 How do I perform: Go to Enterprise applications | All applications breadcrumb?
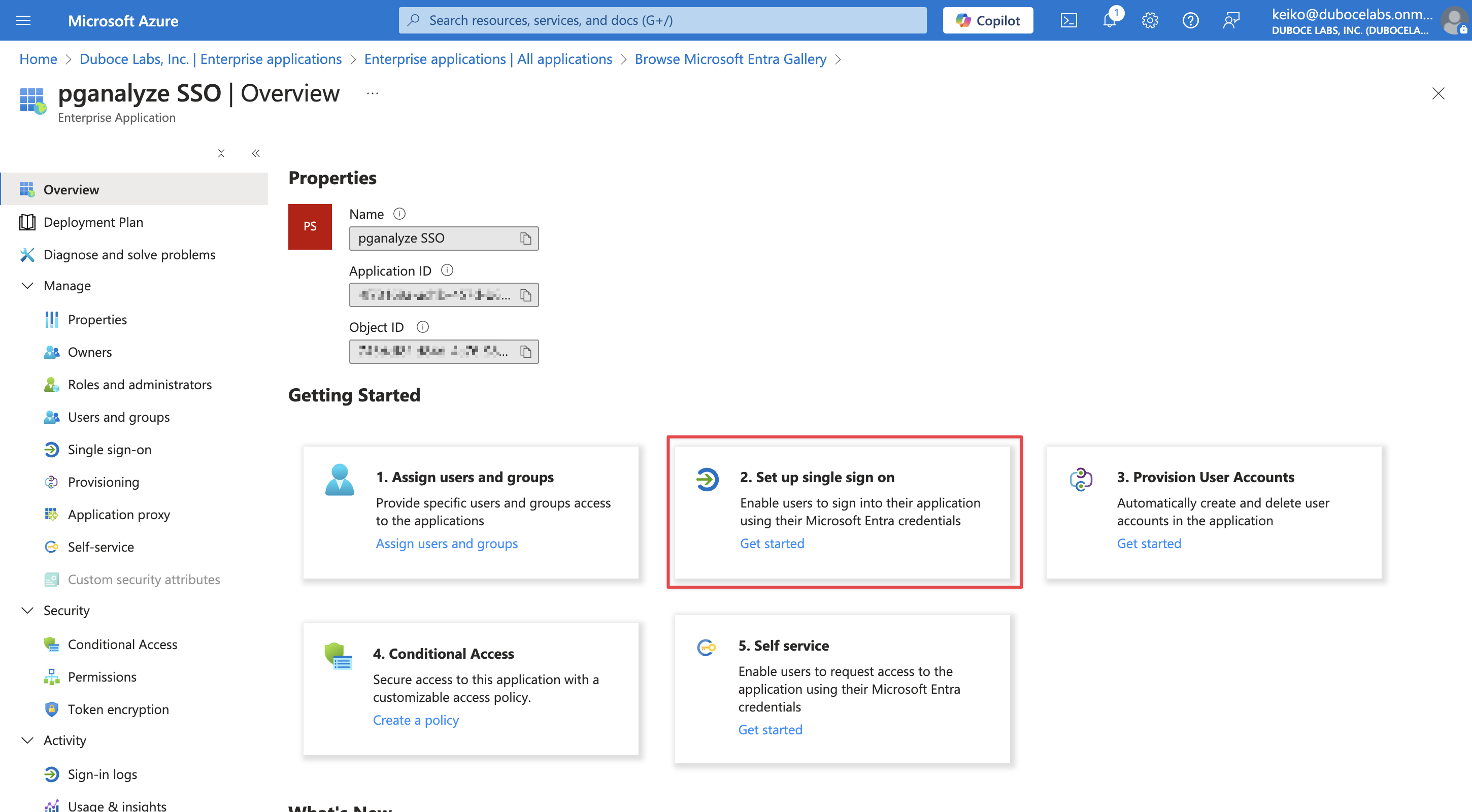pyautogui.click(x=488, y=59)
